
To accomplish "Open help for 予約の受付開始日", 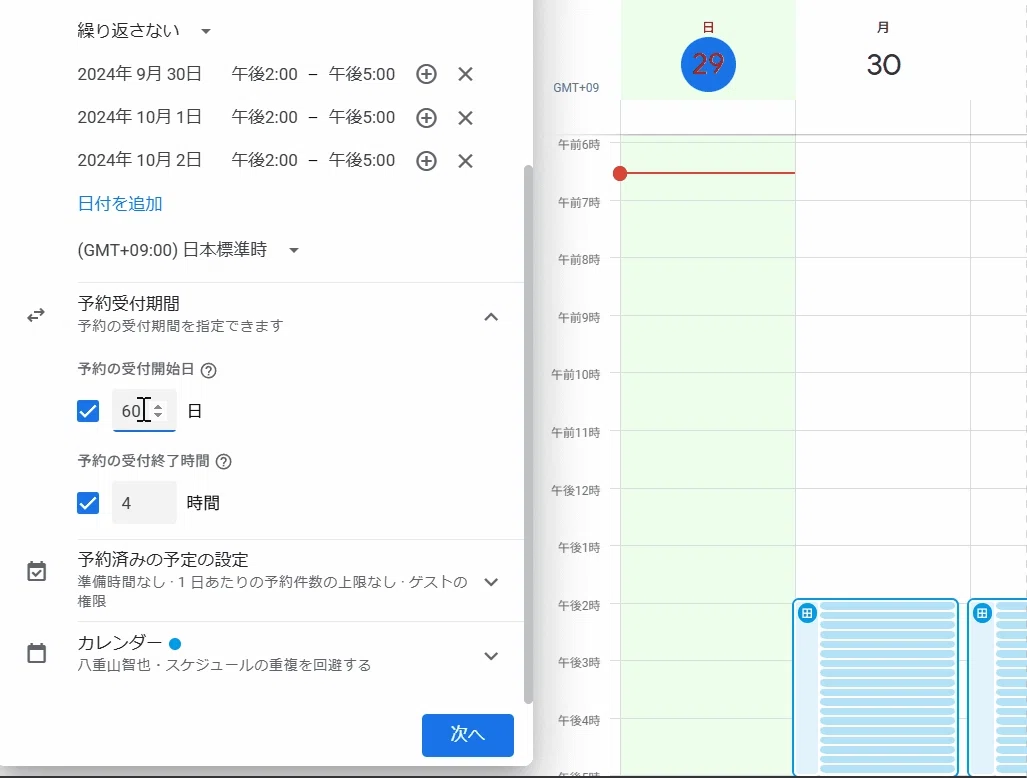I will tap(208, 371).
